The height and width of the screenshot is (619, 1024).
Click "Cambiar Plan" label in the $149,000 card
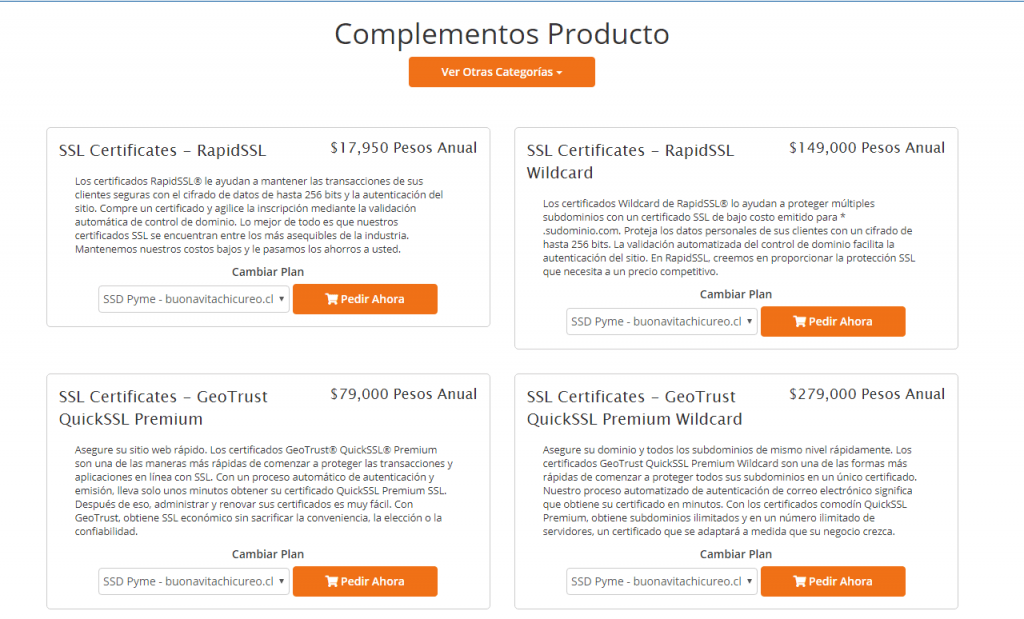[736, 294]
